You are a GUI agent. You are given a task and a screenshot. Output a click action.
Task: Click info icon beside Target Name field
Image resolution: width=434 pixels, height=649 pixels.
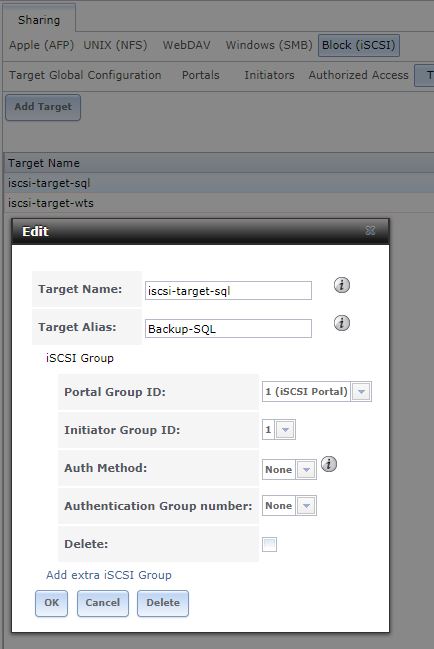tap(342, 285)
